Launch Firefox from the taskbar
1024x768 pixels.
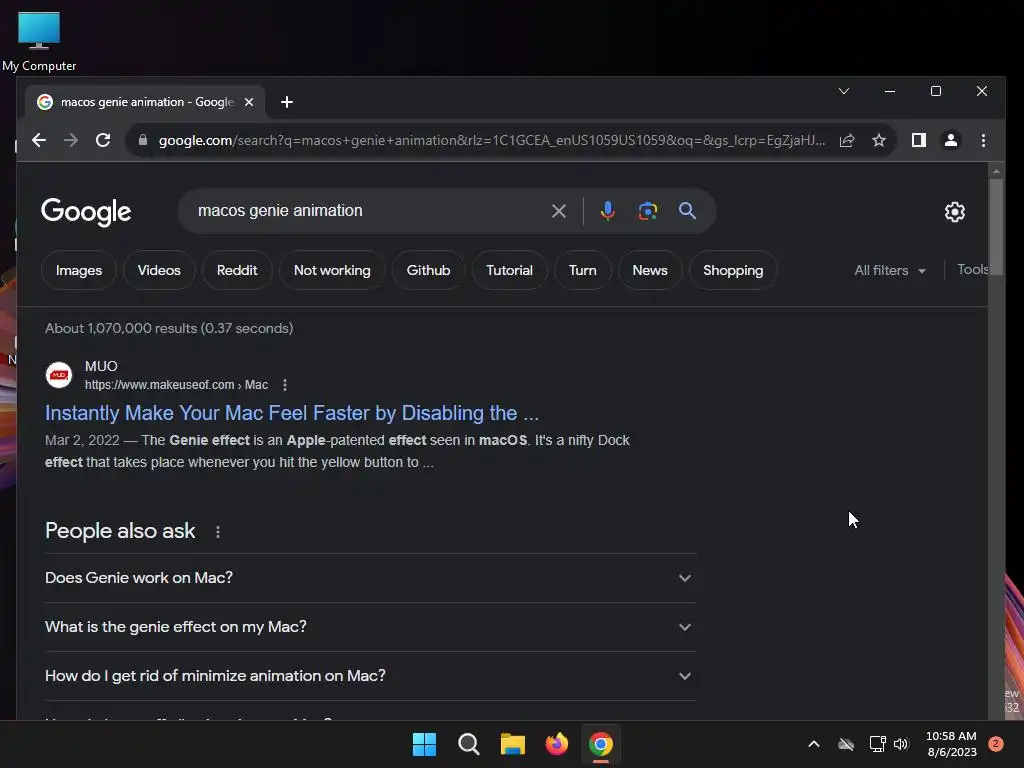click(556, 744)
